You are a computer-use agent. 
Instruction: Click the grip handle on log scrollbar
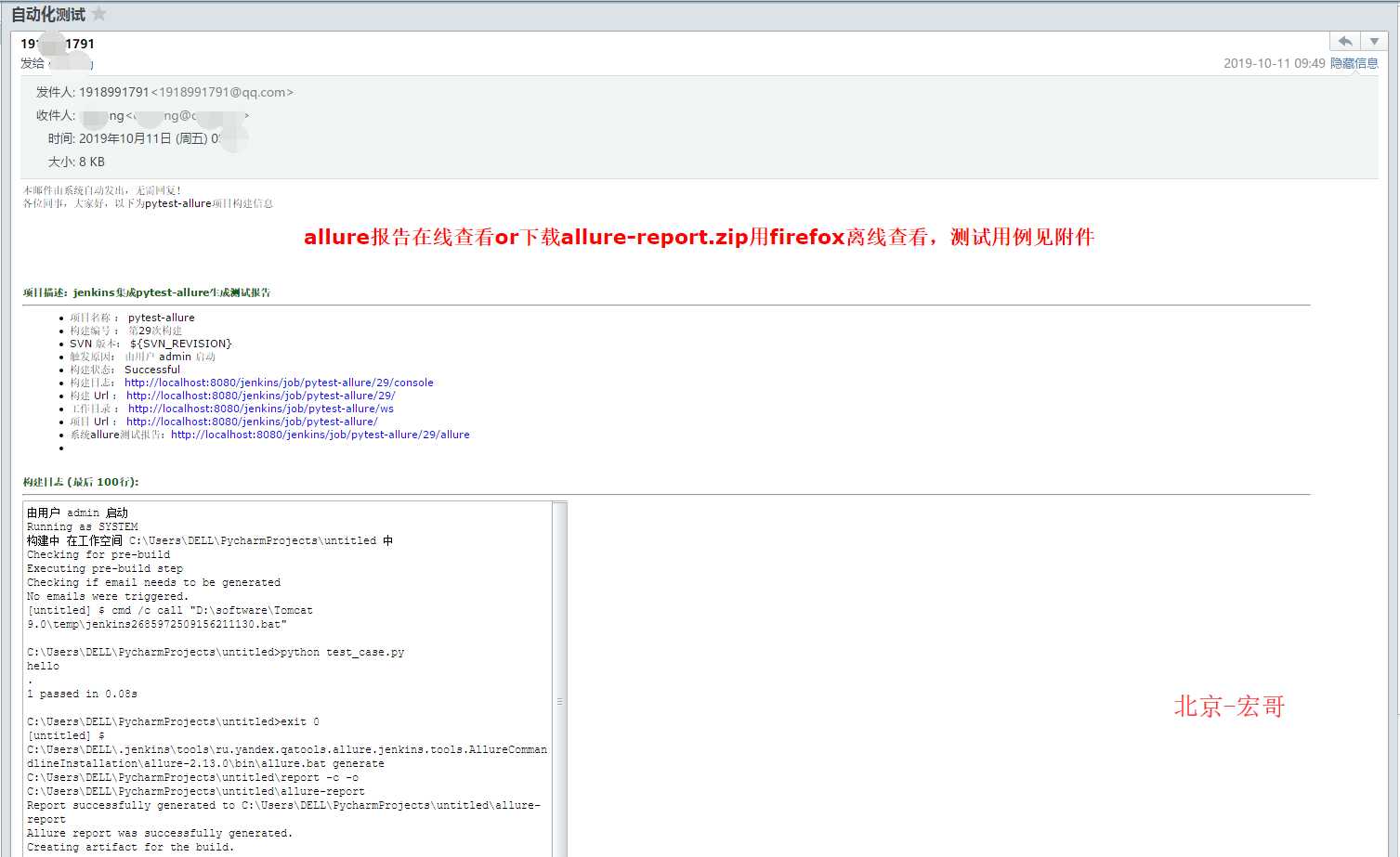coord(559,701)
